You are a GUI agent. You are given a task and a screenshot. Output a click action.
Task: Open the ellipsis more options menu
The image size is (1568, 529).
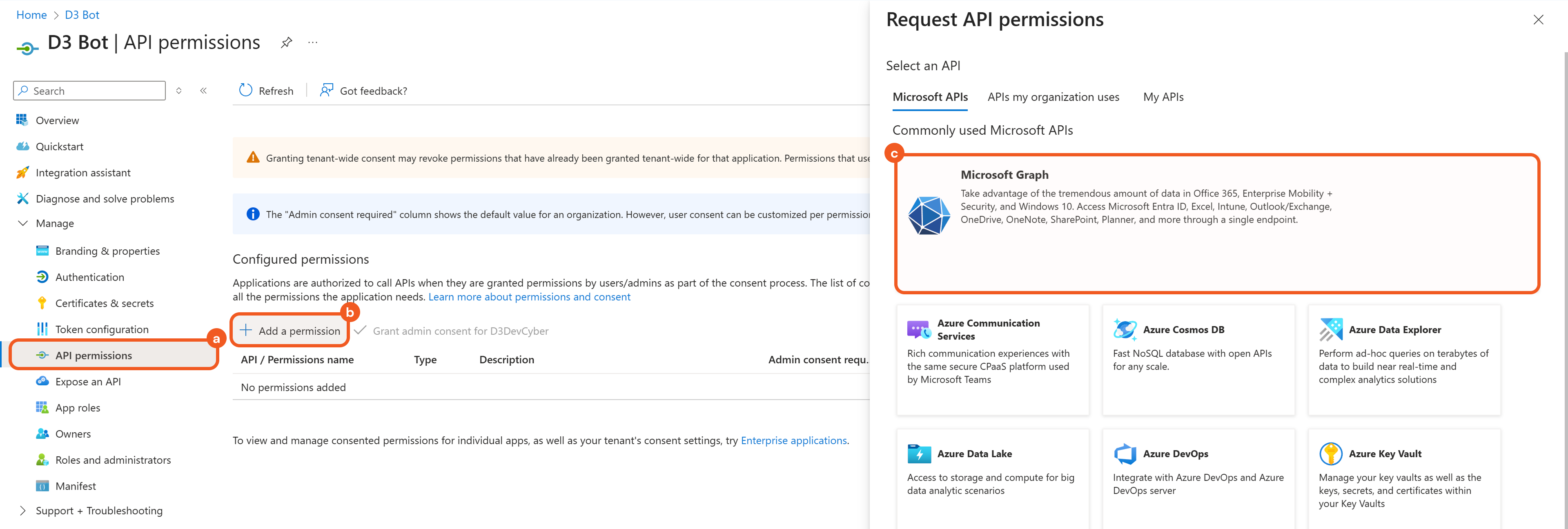[x=313, y=42]
